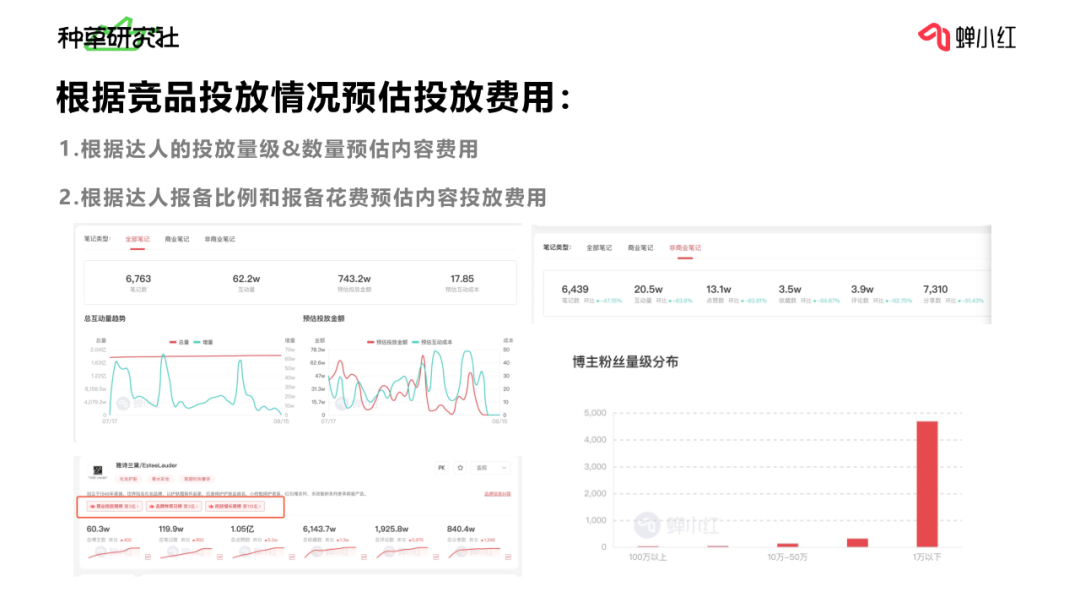
Task: Click the ranking badge showing 第19名
Action: pos(235,506)
